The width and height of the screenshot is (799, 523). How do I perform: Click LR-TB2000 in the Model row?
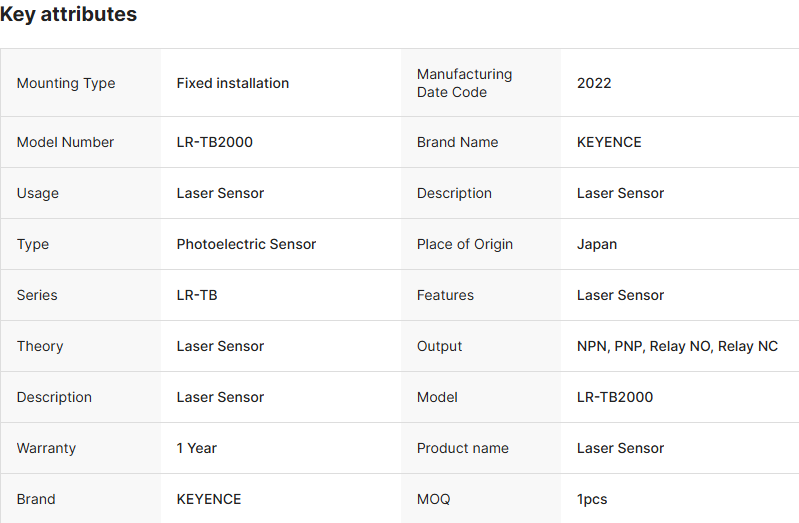click(x=615, y=397)
